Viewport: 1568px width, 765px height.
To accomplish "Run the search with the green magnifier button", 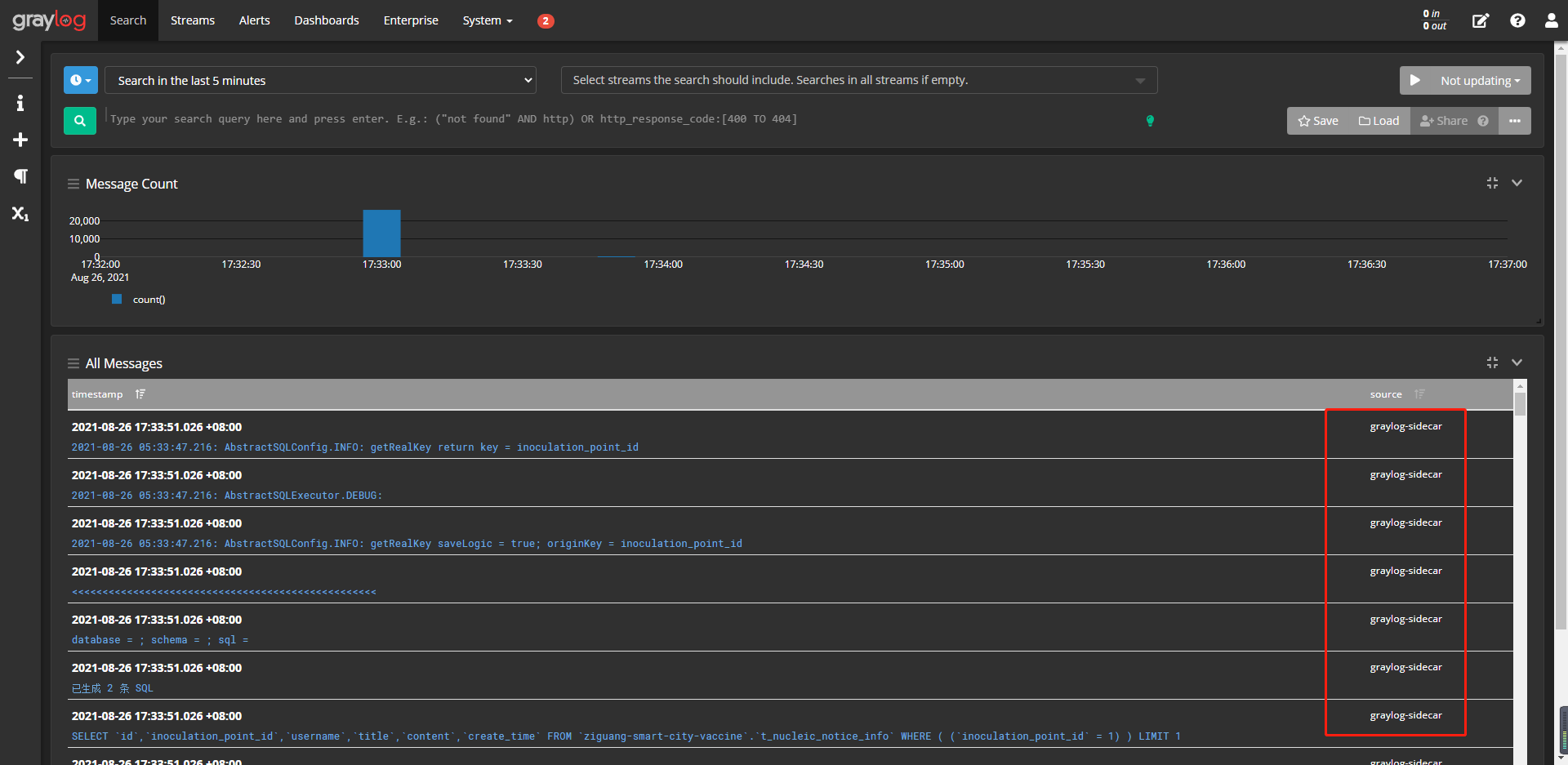I will (x=79, y=120).
